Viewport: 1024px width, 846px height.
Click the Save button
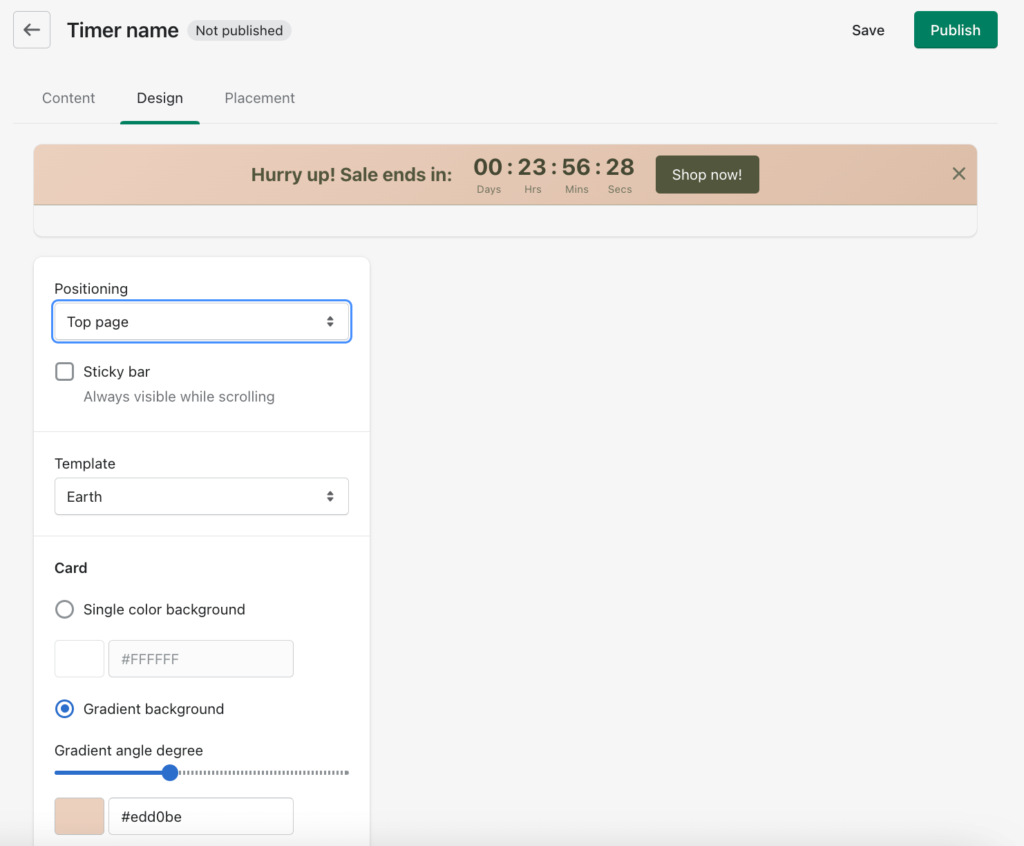[867, 30]
